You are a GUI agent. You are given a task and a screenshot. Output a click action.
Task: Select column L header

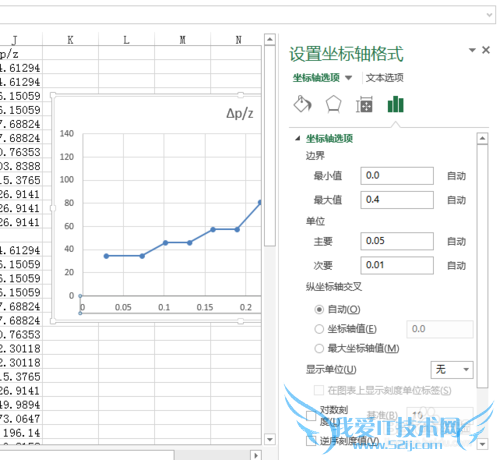point(126,40)
